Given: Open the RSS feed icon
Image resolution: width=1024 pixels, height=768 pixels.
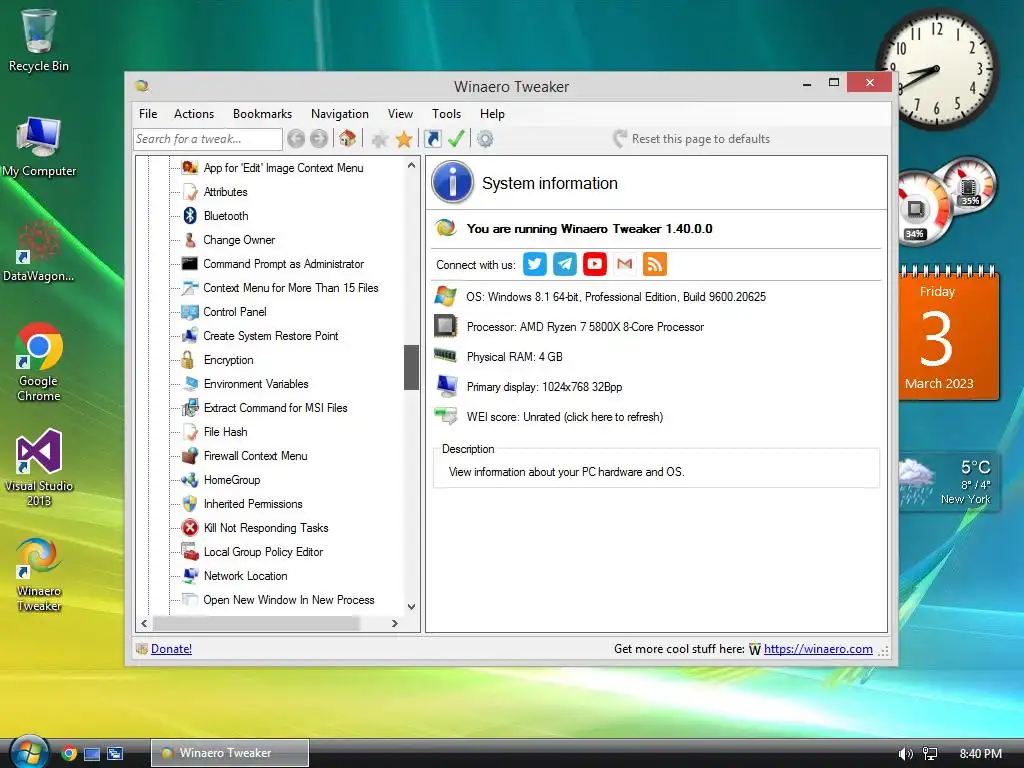Looking at the screenshot, I should [x=655, y=264].
